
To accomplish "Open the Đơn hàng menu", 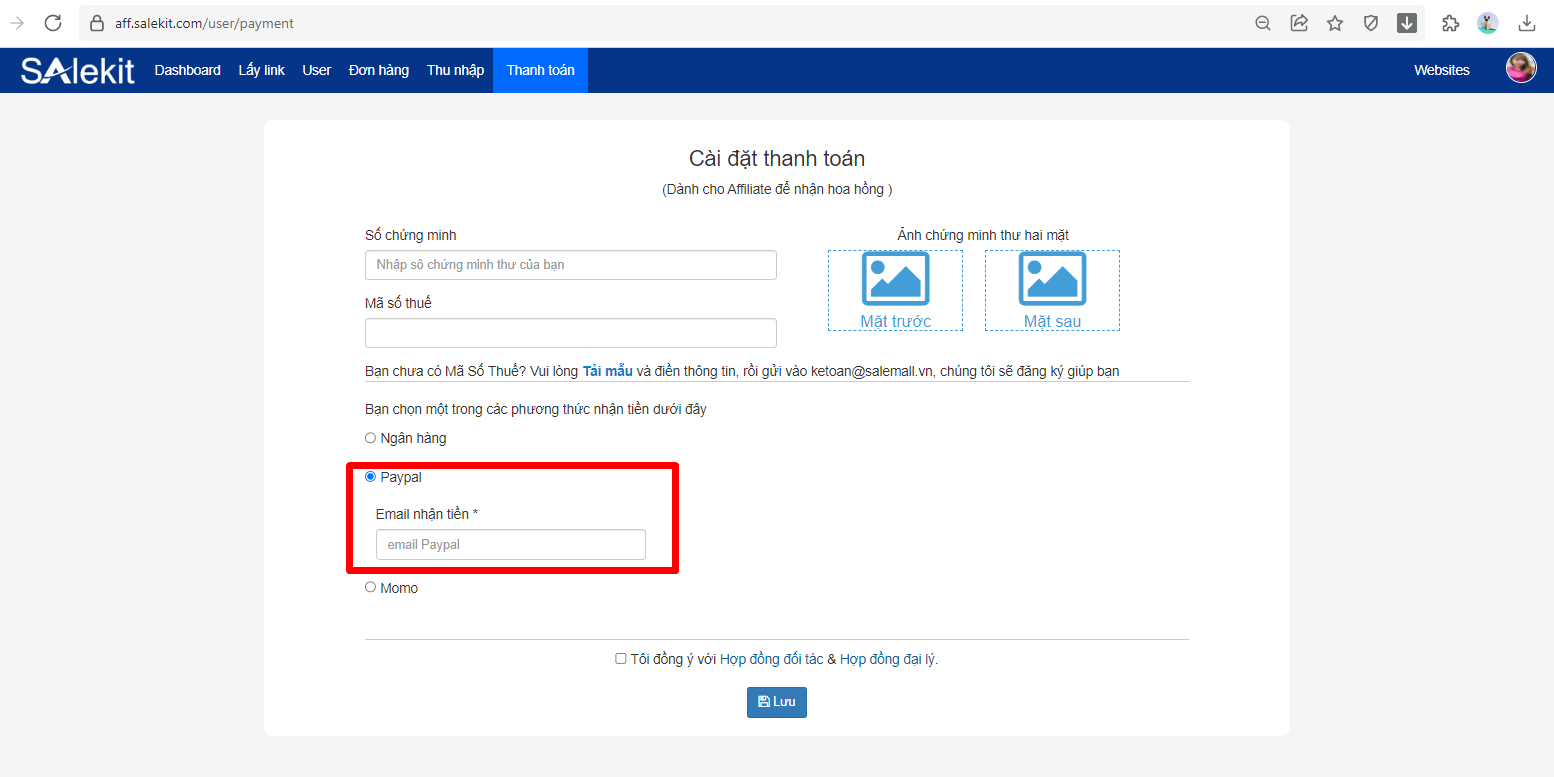I will coord(379,70).
